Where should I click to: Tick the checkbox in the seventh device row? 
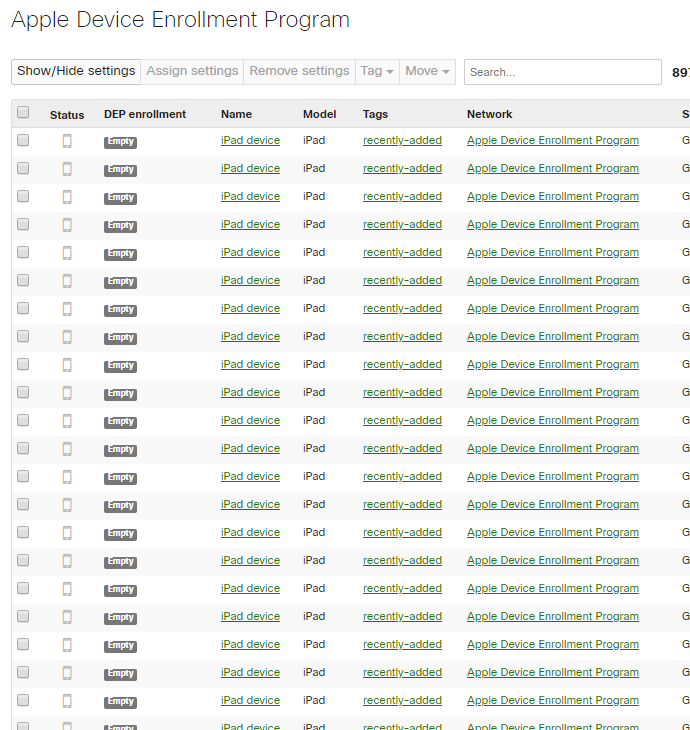[23, 308]
